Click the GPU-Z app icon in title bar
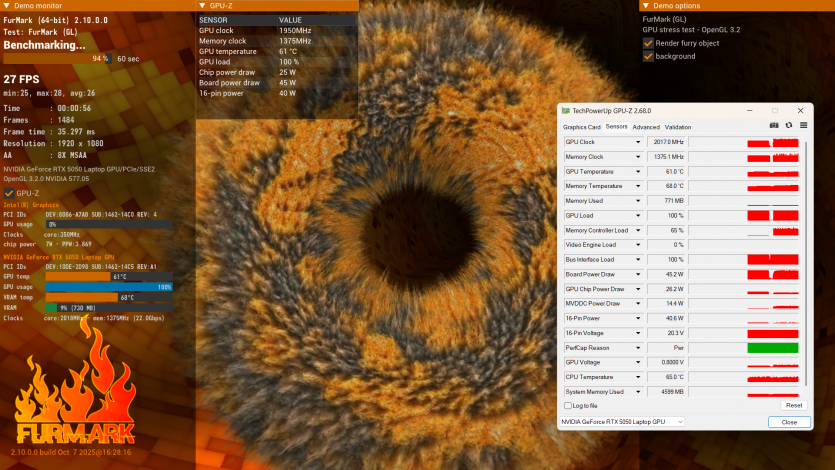The width and height of the screenshot is (835, 470). click(x=566, y=110)
